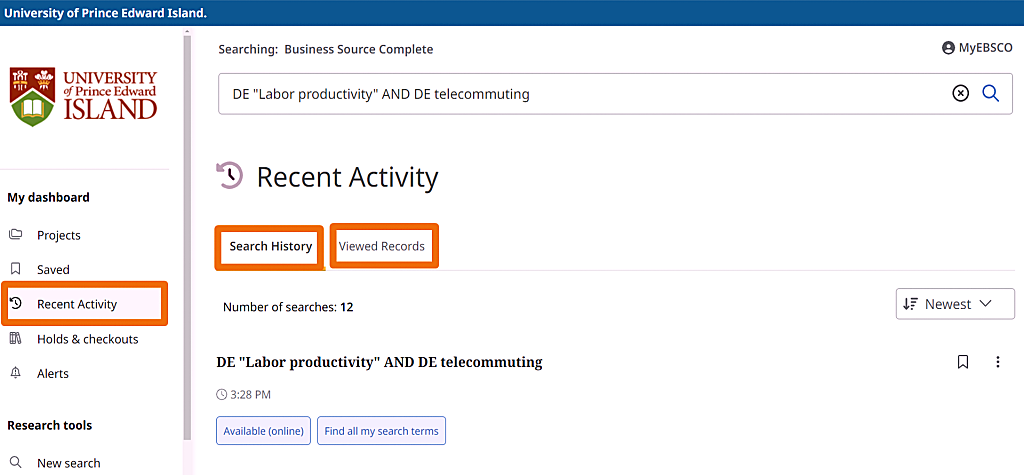Open the three-dot menu for search entry

tap(997, 362)
